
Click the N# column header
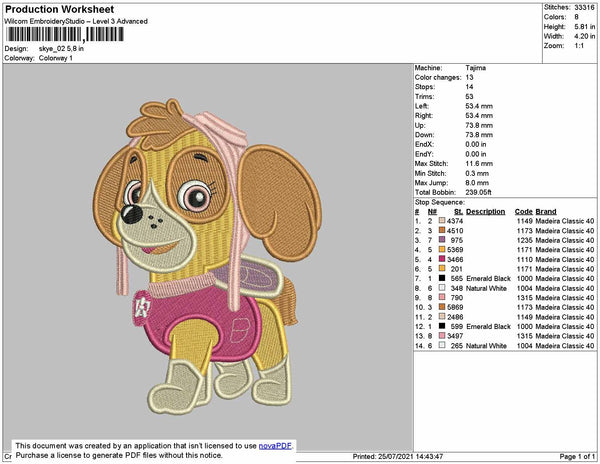tap(432, 212)
